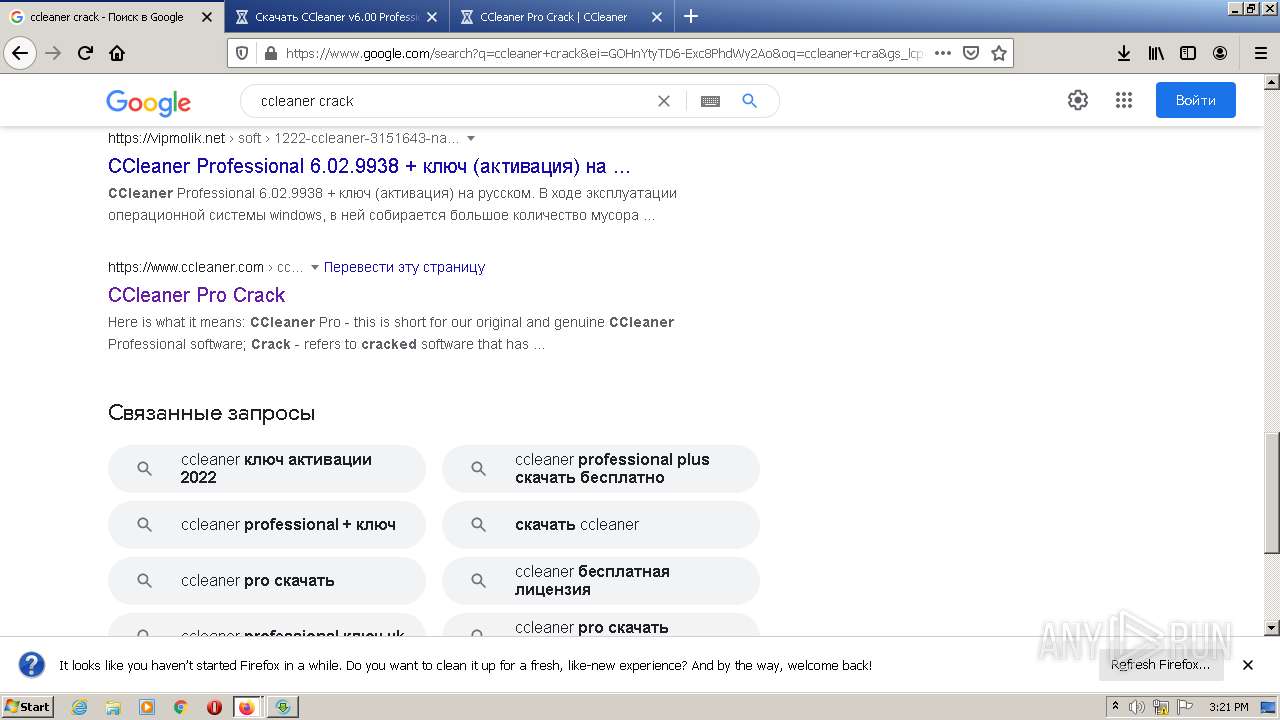The image size is (1280, 720).
Task: Click the Войти sign-in button
Action: 1196,100
